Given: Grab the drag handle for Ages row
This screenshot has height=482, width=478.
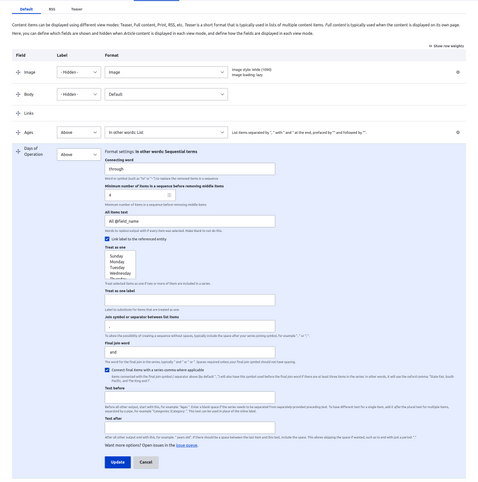Looking at the screenshot, I should 18,132.
